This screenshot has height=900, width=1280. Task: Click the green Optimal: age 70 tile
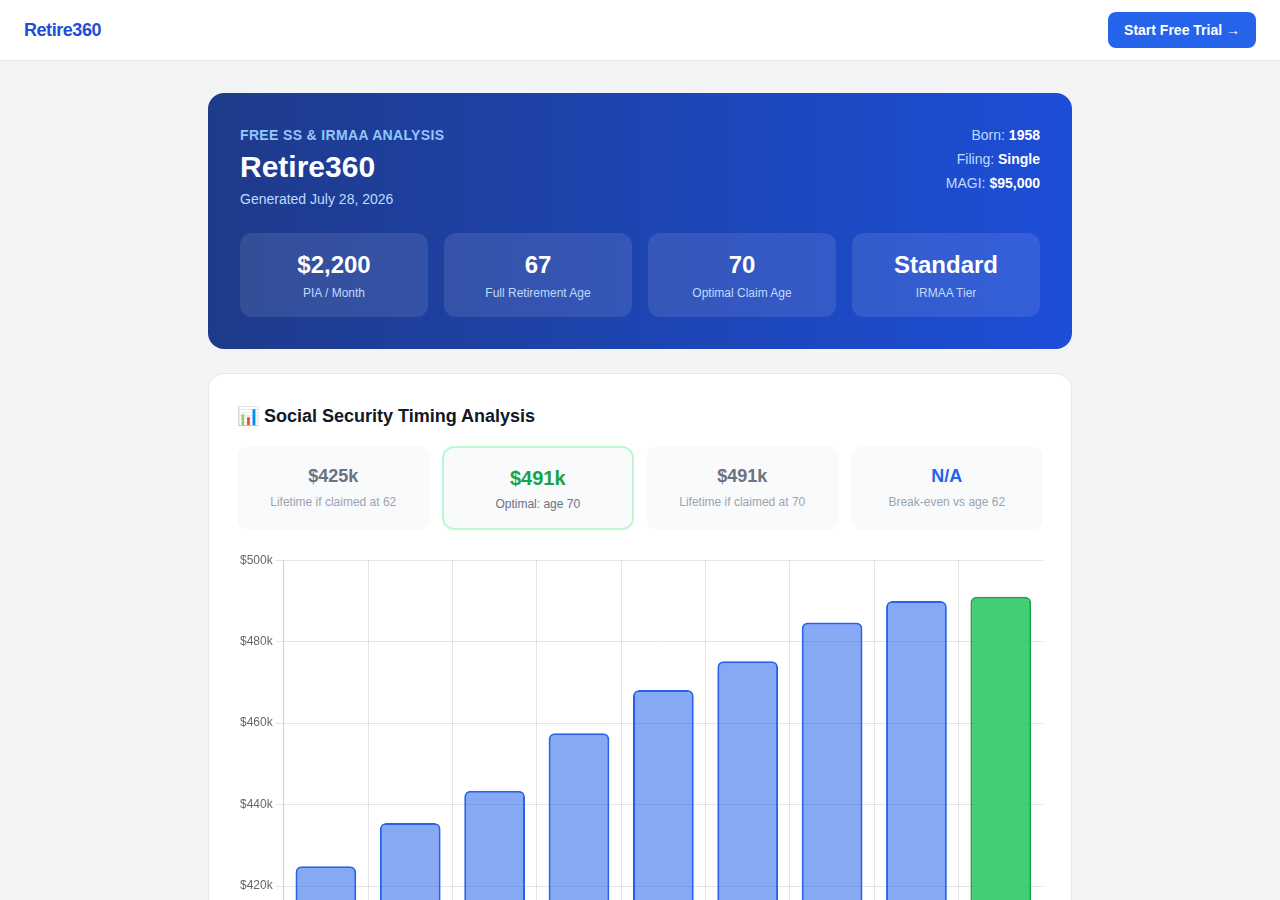(x=538, y=488)
